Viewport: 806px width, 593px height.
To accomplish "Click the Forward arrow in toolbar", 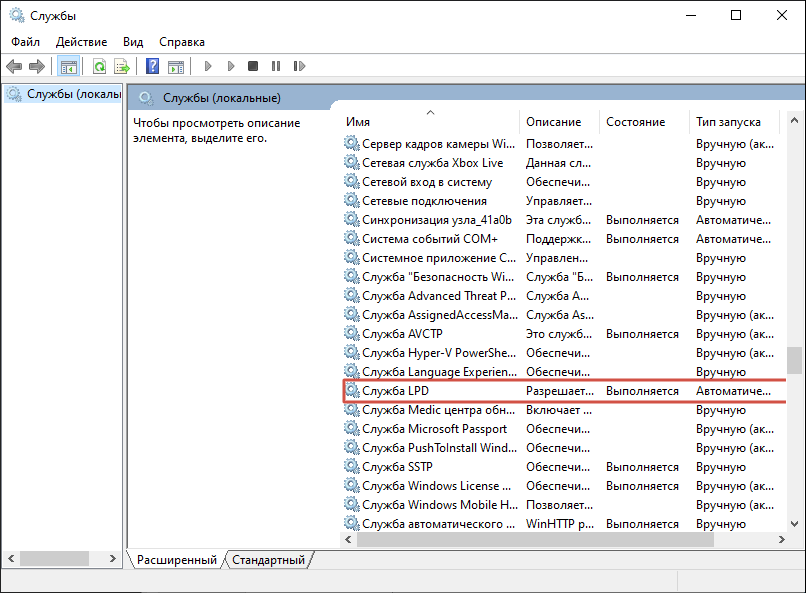I will [x=37, y=67].
